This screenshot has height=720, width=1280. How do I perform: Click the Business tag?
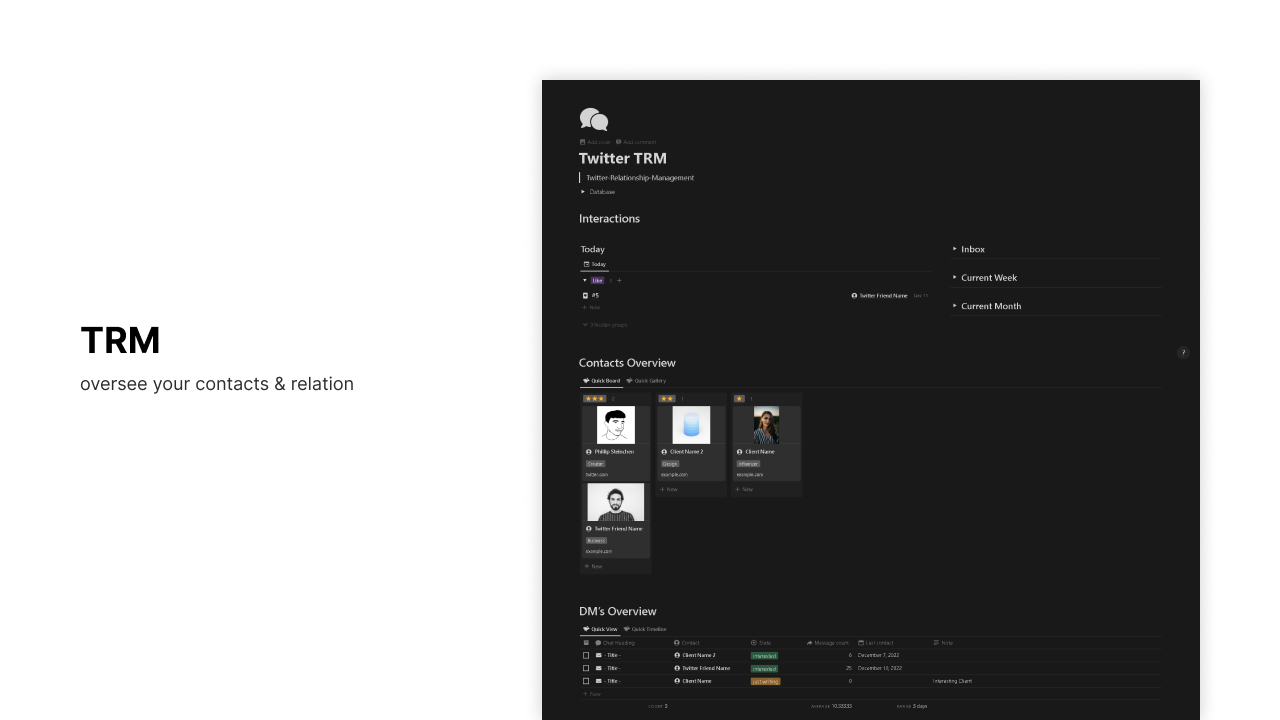[596, 541]
